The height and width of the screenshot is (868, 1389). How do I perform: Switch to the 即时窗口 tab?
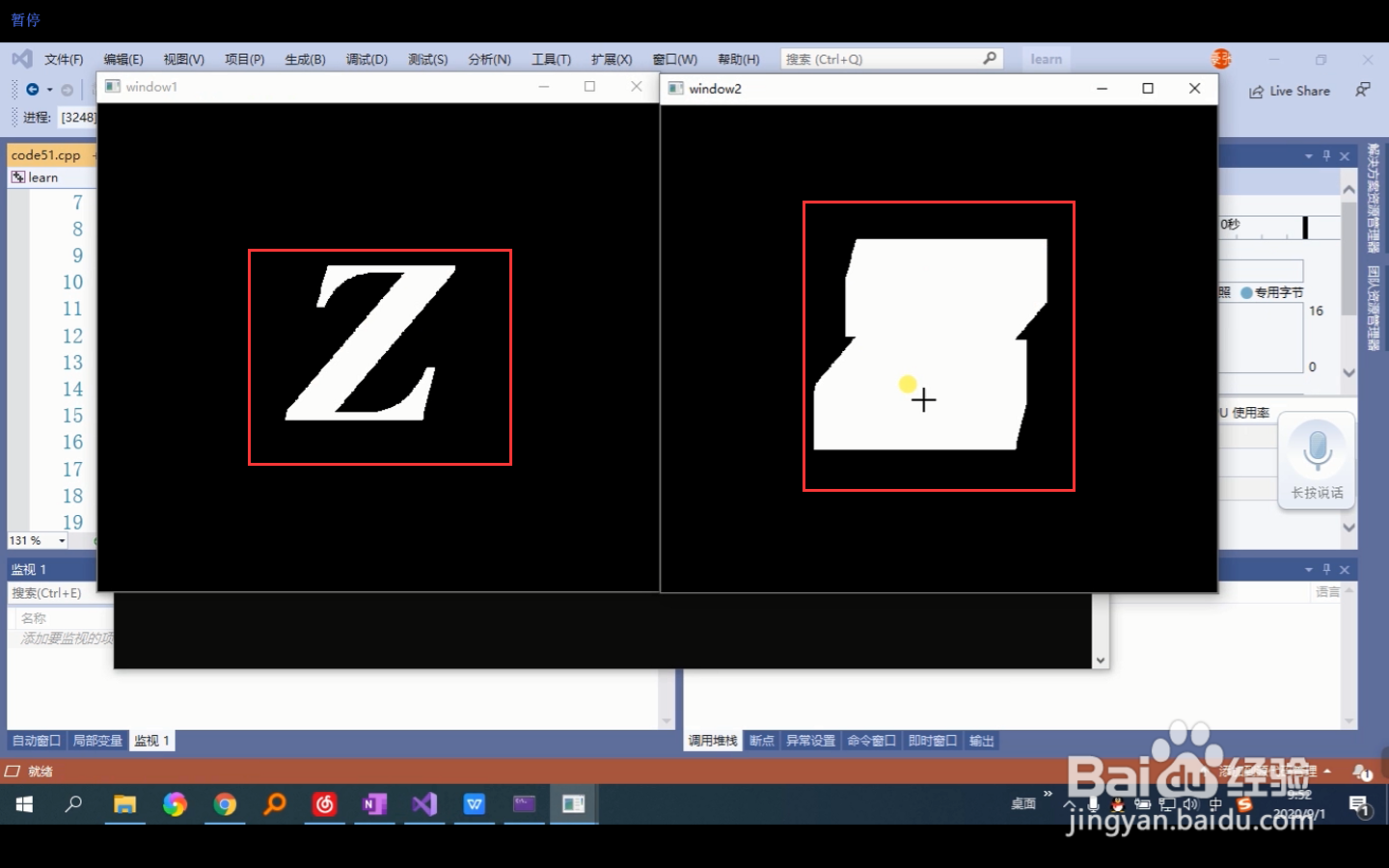click(x=933, y=741)
